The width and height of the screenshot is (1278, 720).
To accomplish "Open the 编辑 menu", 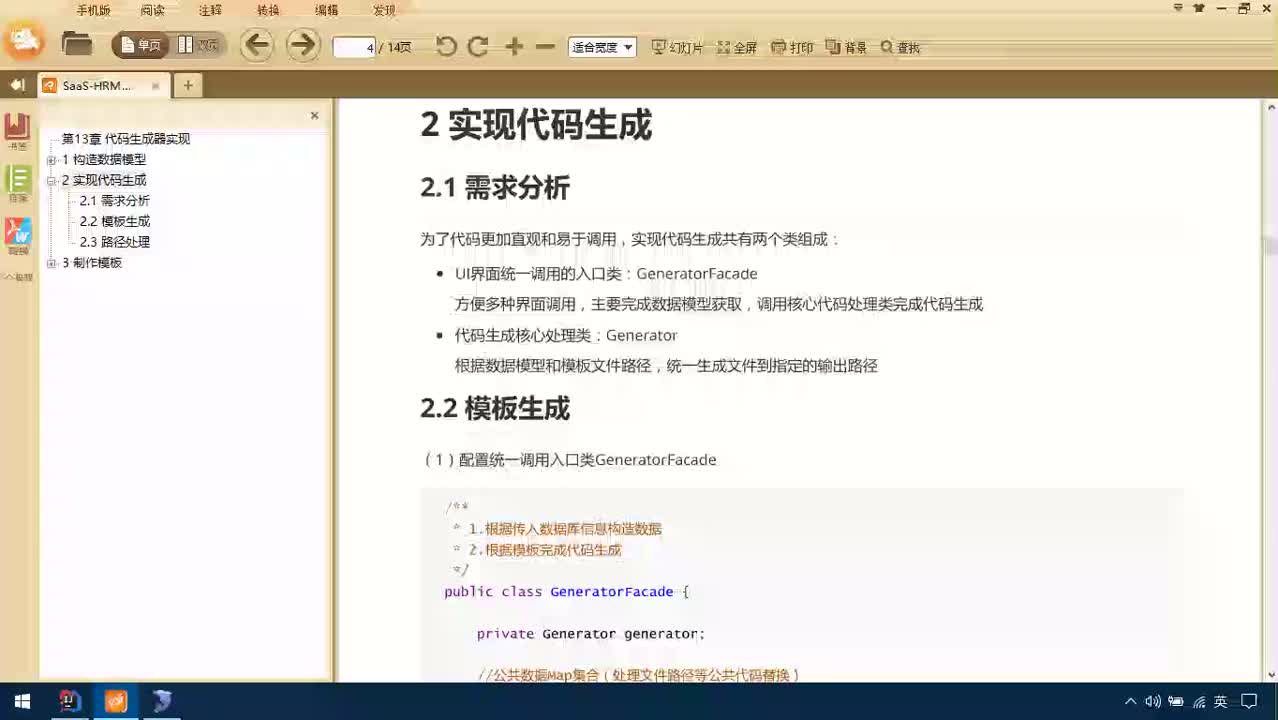I will [x=326, y=10].
